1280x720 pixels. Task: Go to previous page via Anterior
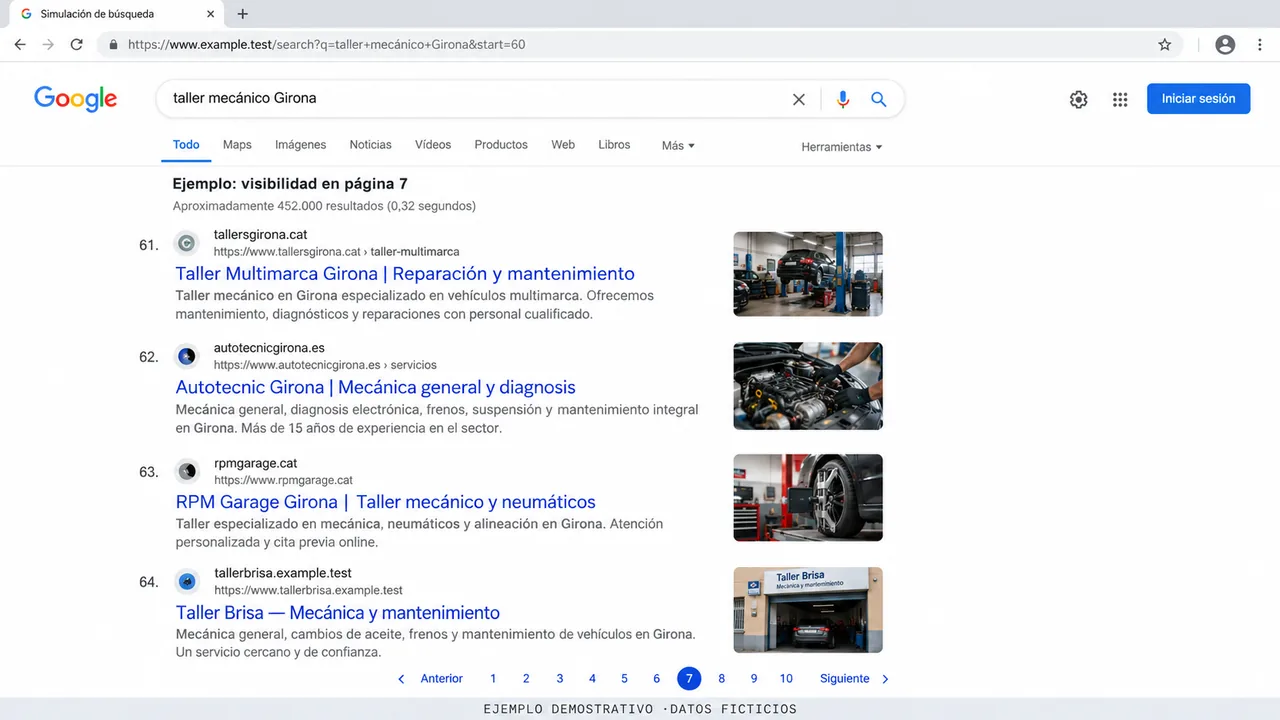[x=430, y=679]
